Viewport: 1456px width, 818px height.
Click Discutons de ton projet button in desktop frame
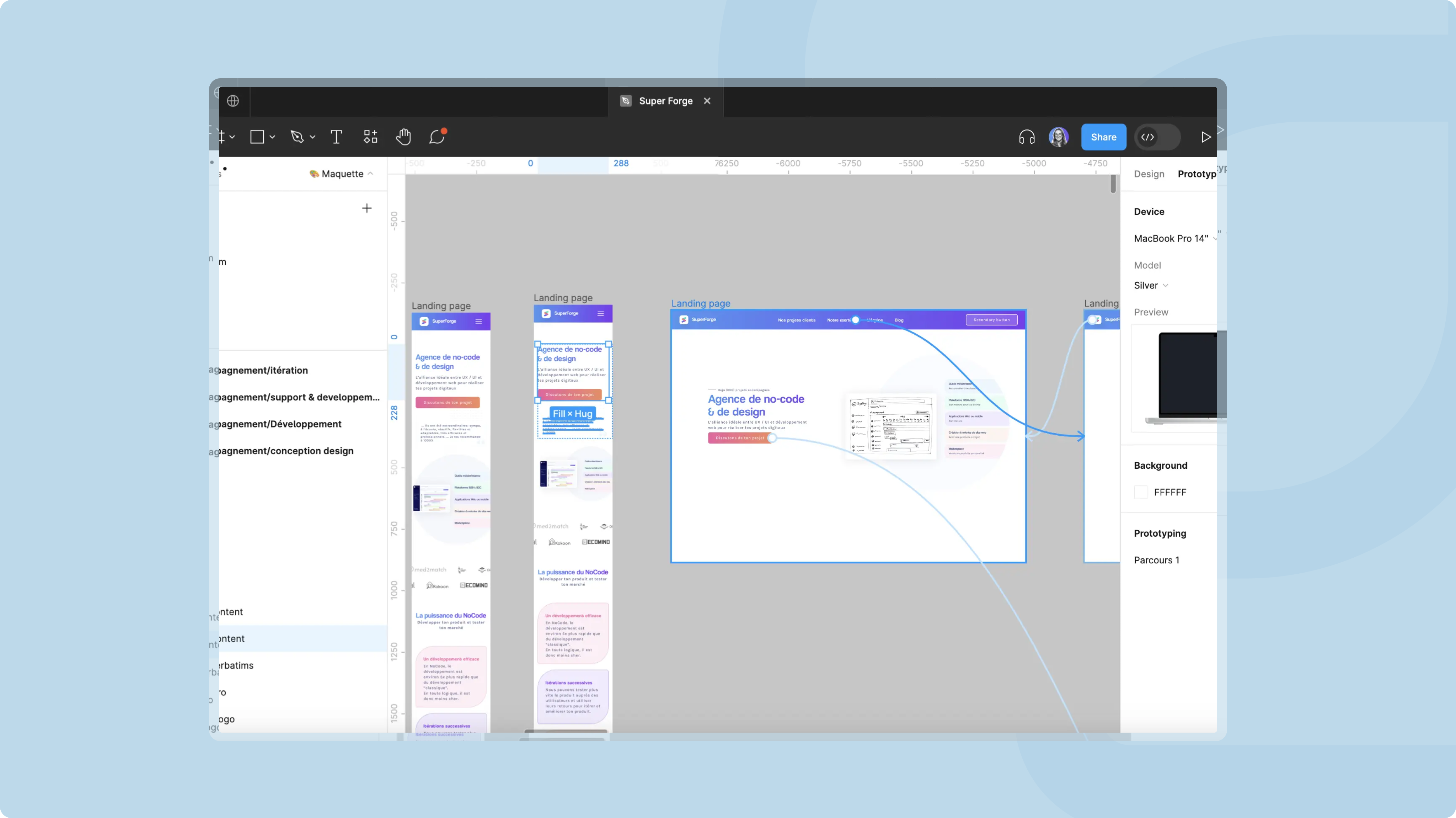pos(739,438)
